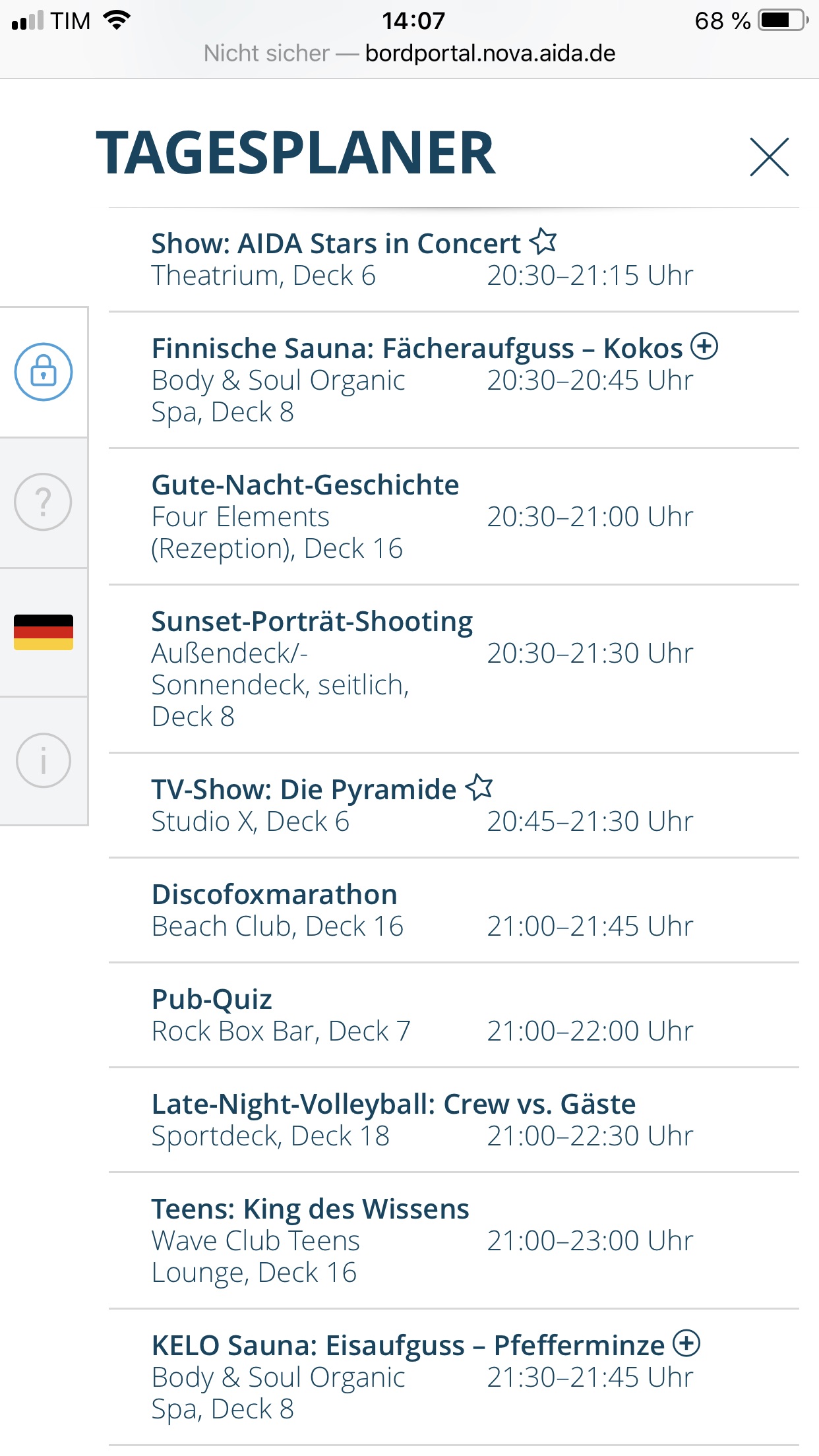Open Late-Night-Volleyball: Crew vs. Gäste
819x1456 pixels.
(394, 1105)
